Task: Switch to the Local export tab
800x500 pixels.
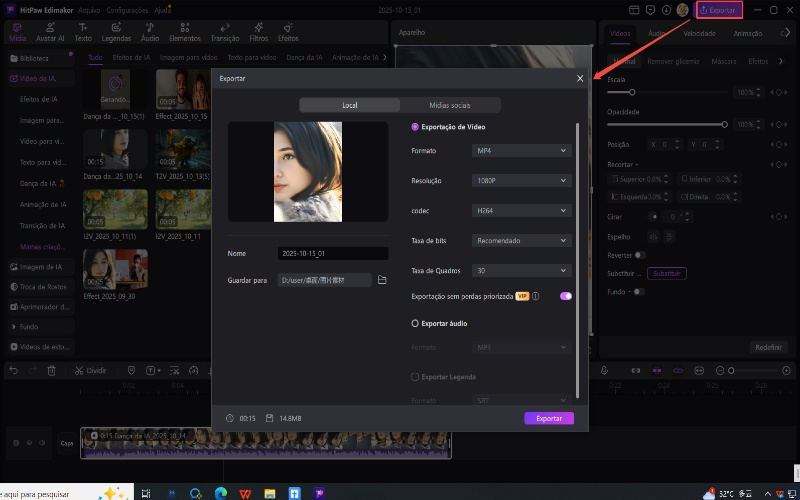Action: (349, 105)
